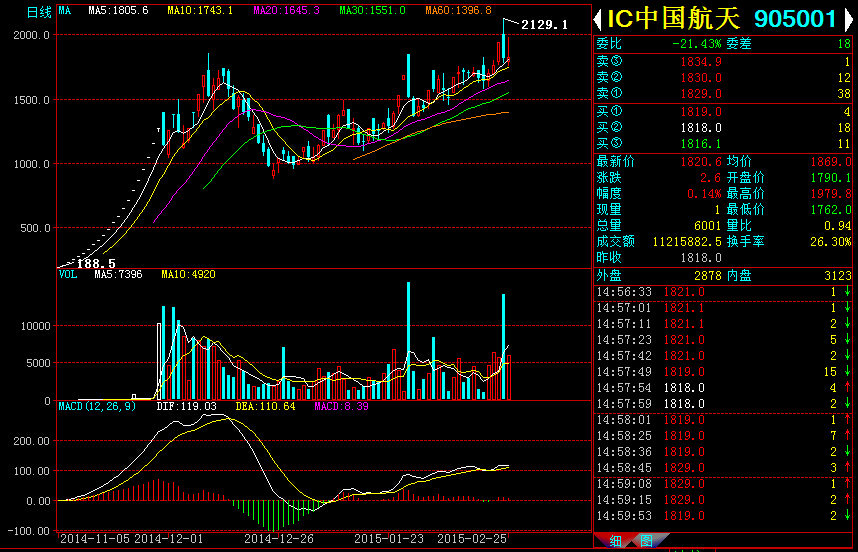Image resolution: width=858 pixels, height=552 pixels.
Task: Select the MA indicator label
Action: coord(65,10)
